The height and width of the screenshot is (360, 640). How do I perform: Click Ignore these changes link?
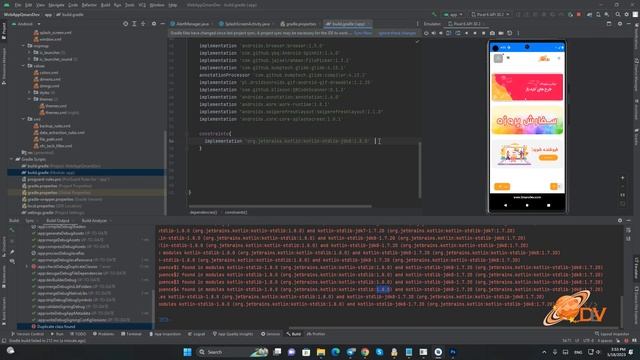point(397,33)
